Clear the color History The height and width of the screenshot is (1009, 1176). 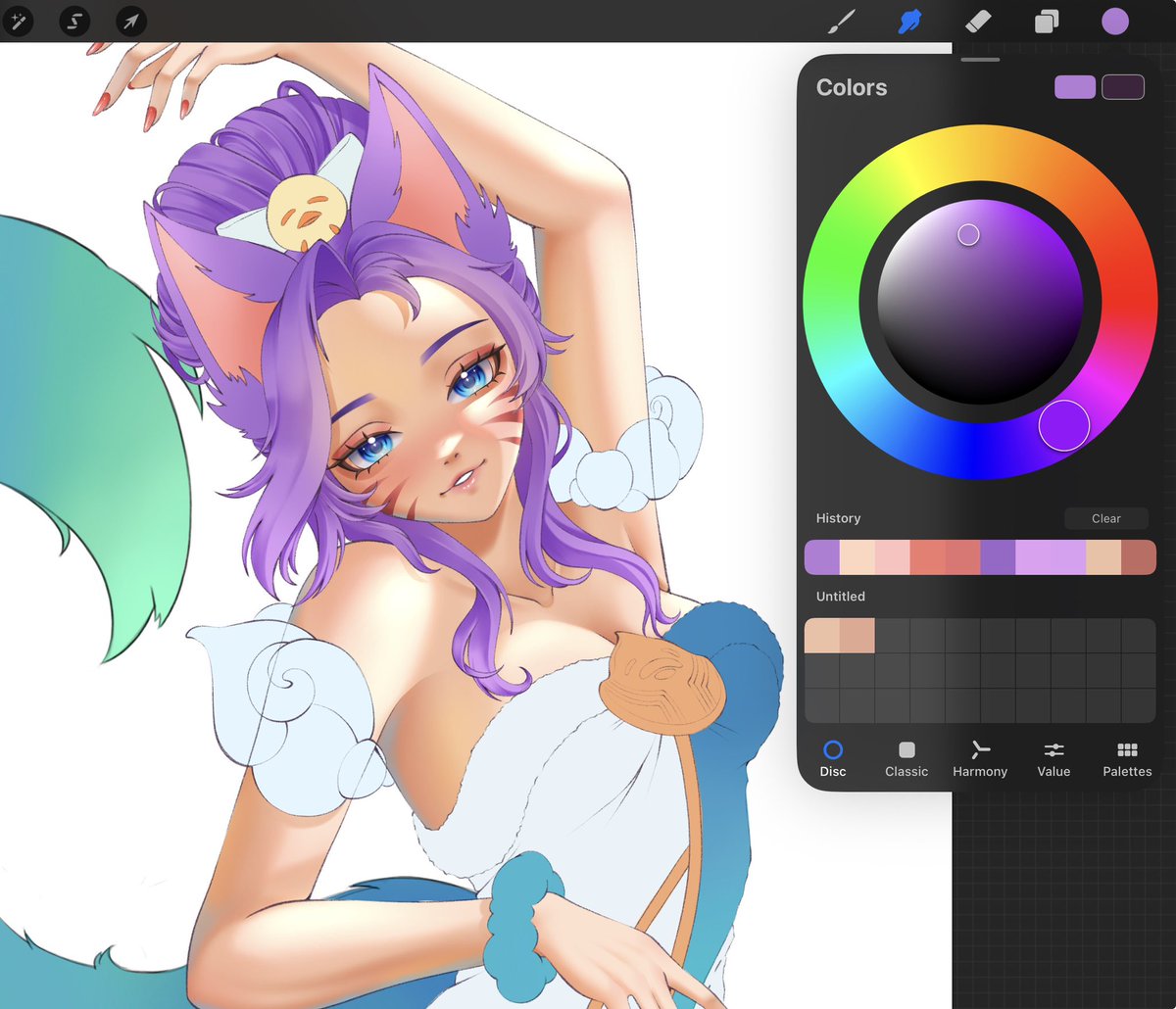[x=1106, y=518]
